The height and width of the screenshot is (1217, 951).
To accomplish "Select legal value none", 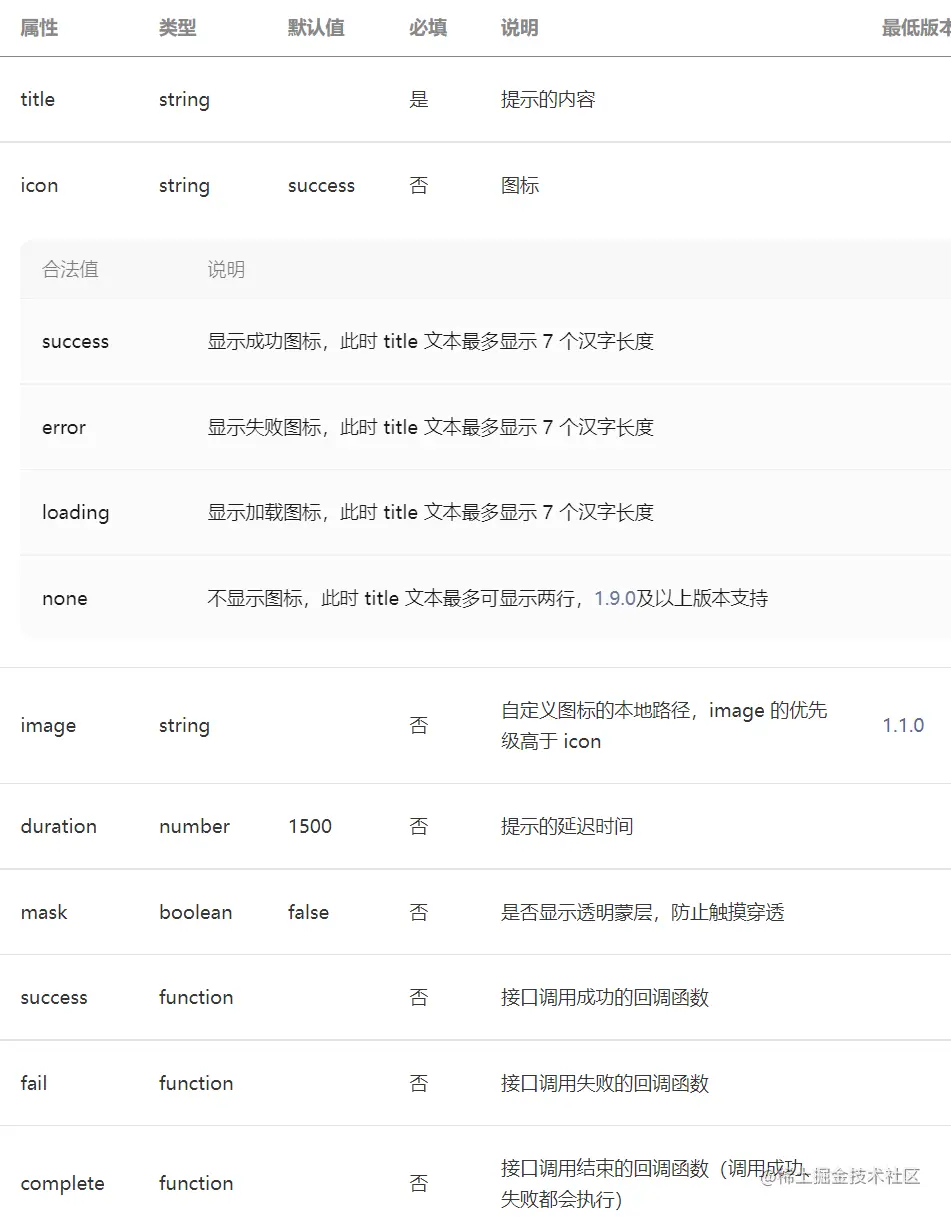I will coord(64,598).
